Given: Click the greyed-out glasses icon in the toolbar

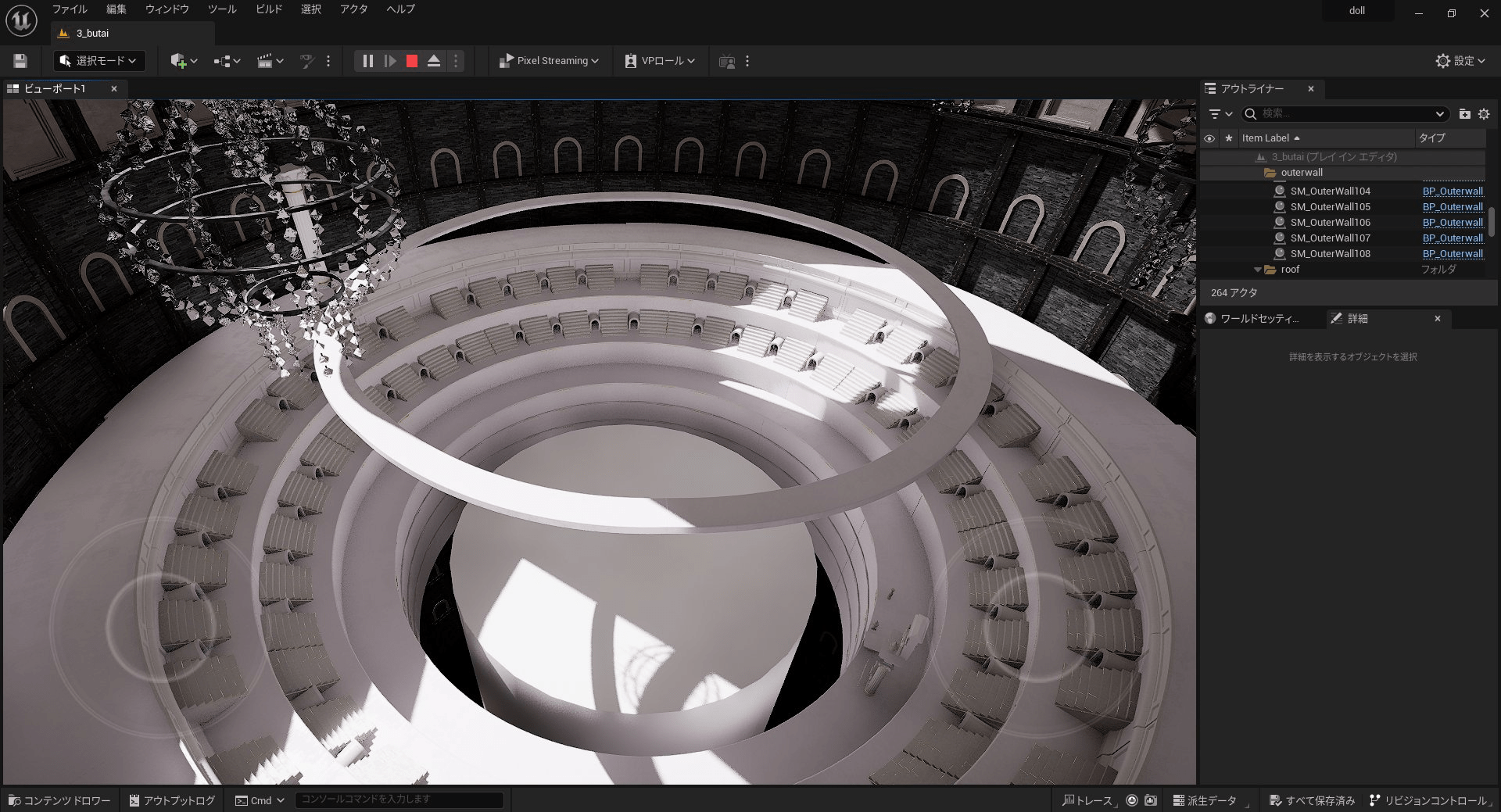Looking at the screenshot, I should (307, 61).
